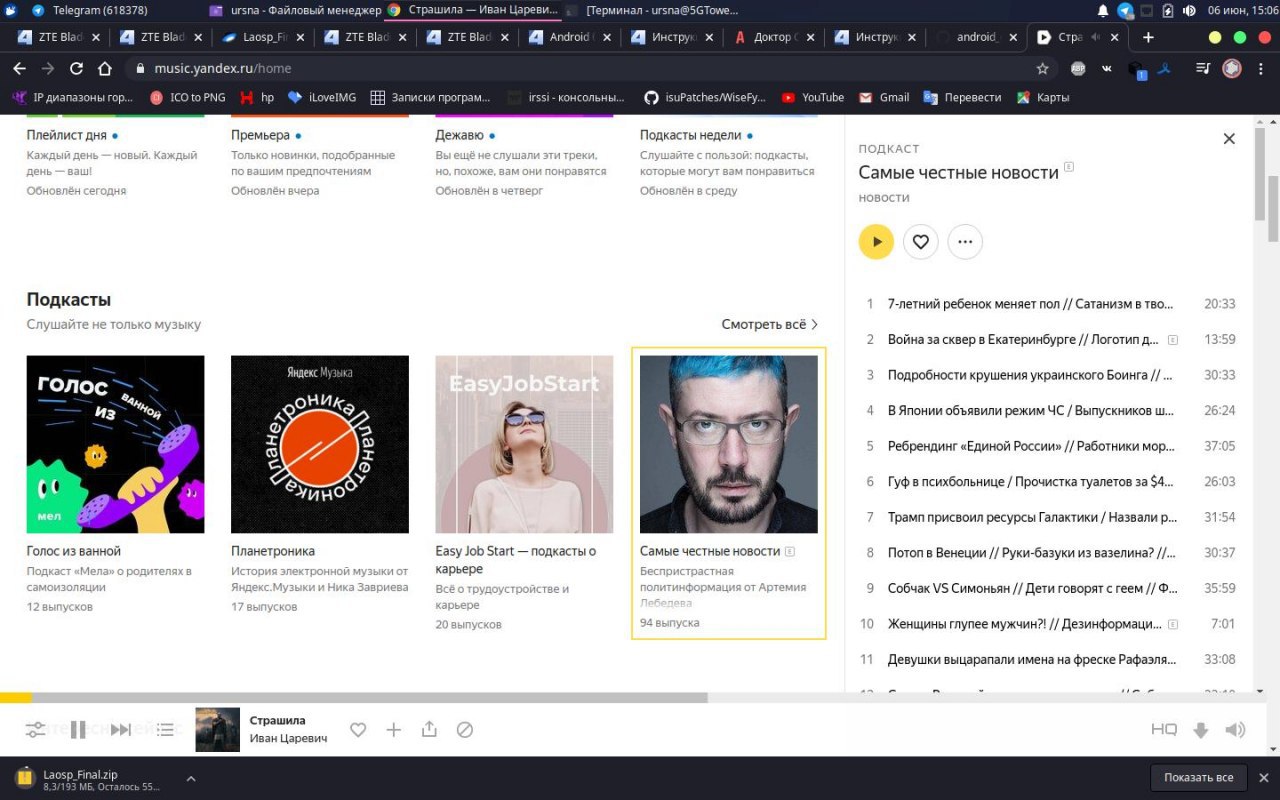Add current track to playlist with plus icon
The width and height of the screenshot is (1280, 800).
coord(394,730)
